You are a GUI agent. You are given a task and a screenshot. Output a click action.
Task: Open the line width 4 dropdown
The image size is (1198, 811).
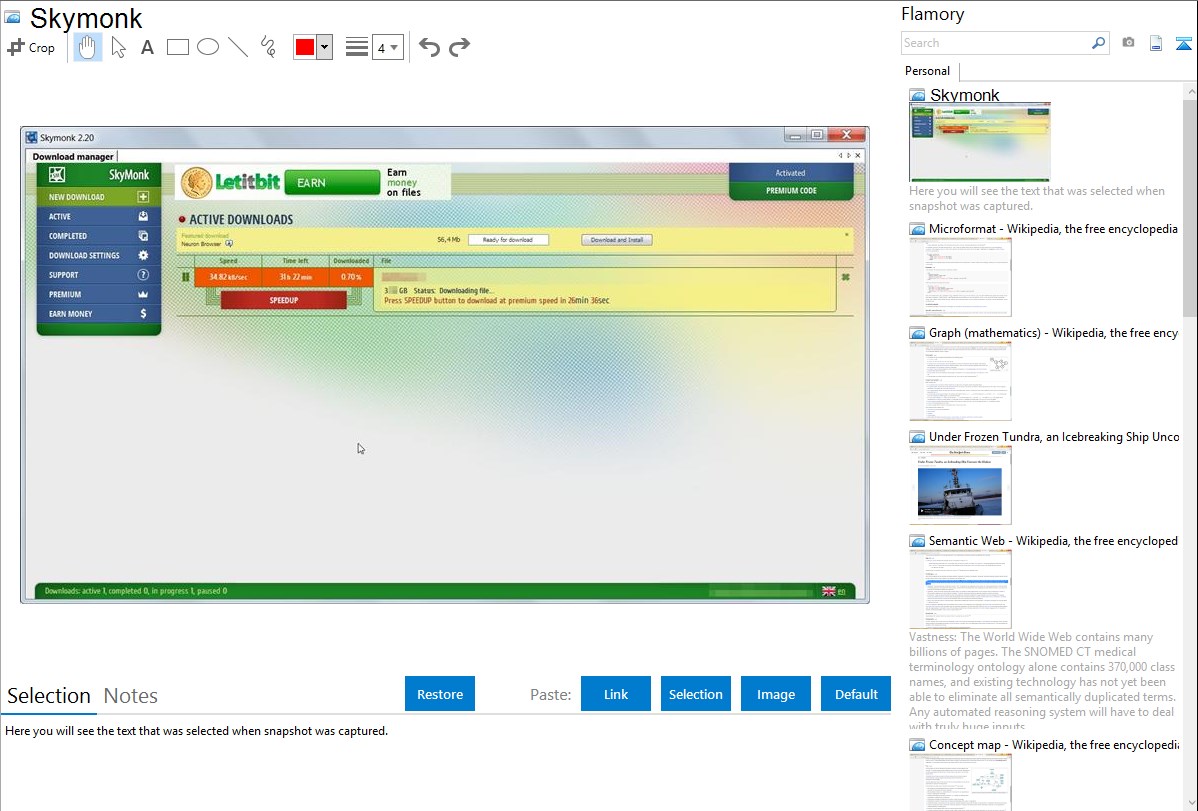(x=387, y=47)
